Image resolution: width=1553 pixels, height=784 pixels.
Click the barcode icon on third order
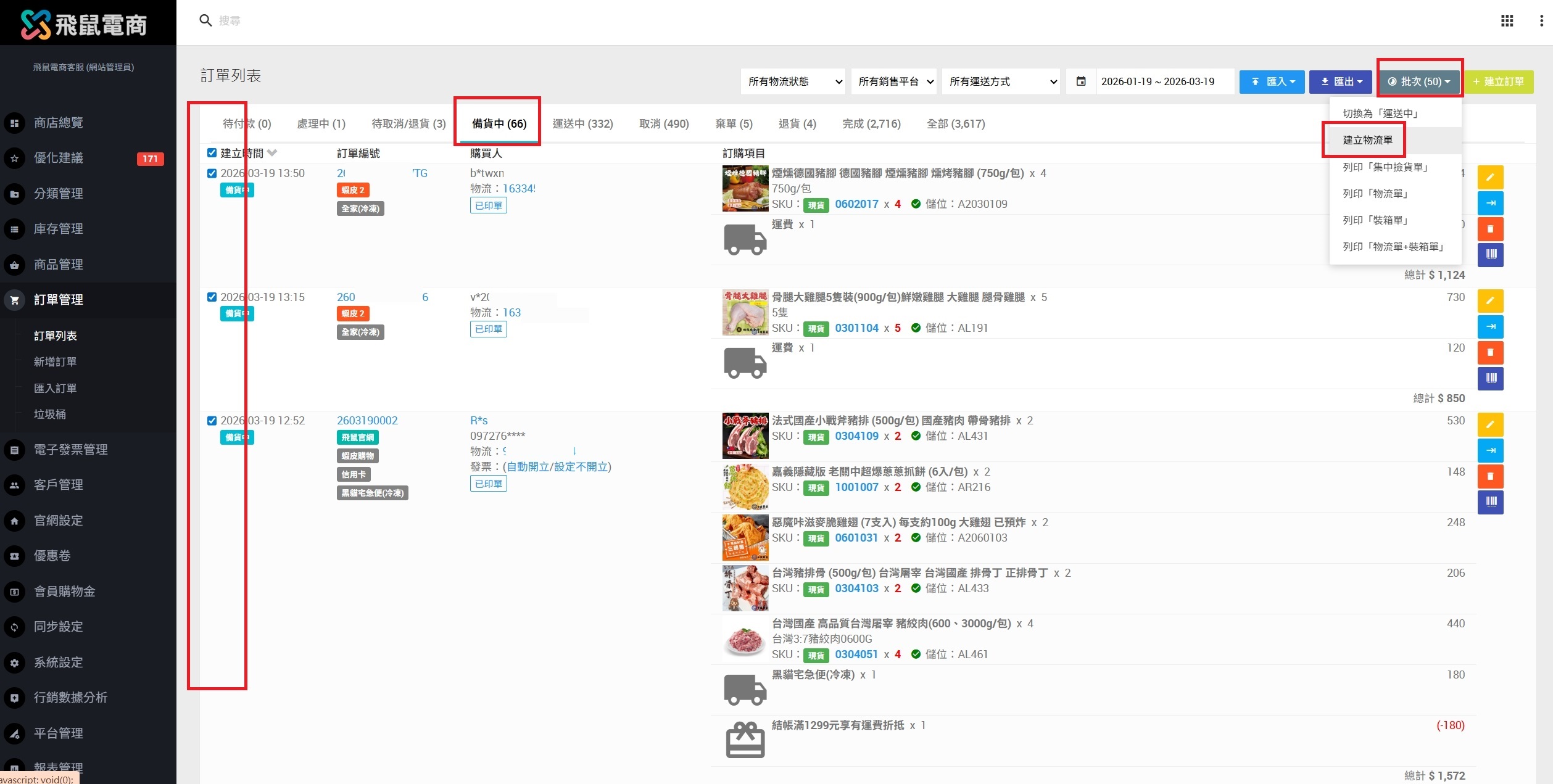click(x=1490, y=501)
